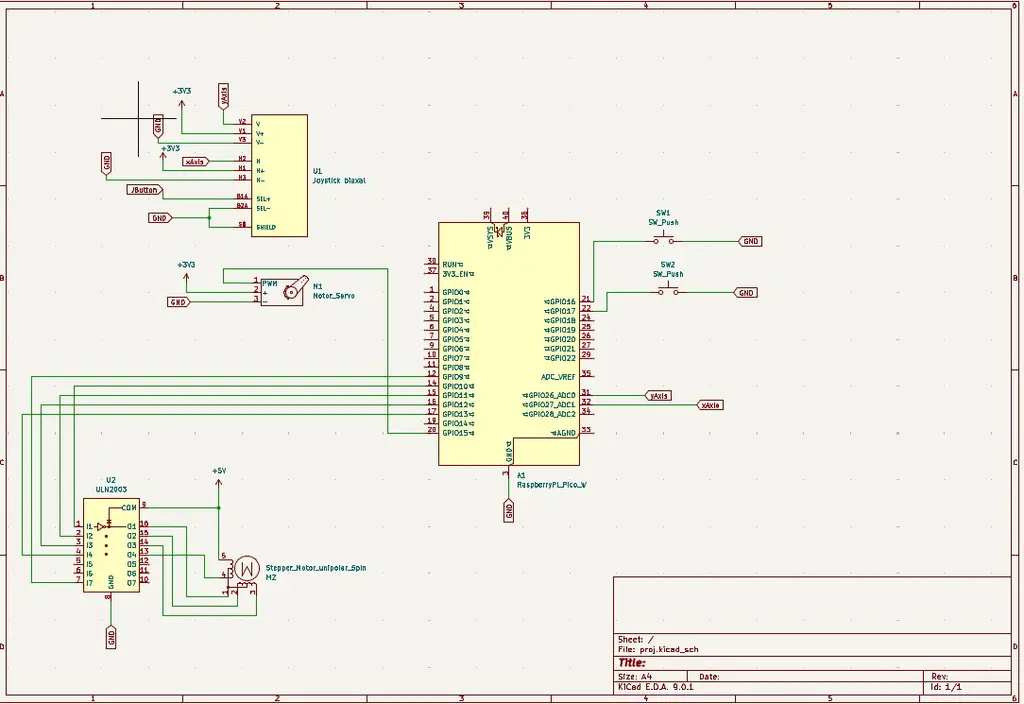The height and width of the screenshot is (704, 1024).
Task: Select the SW2 push switch symbol
Action: (x=668, y=291)
